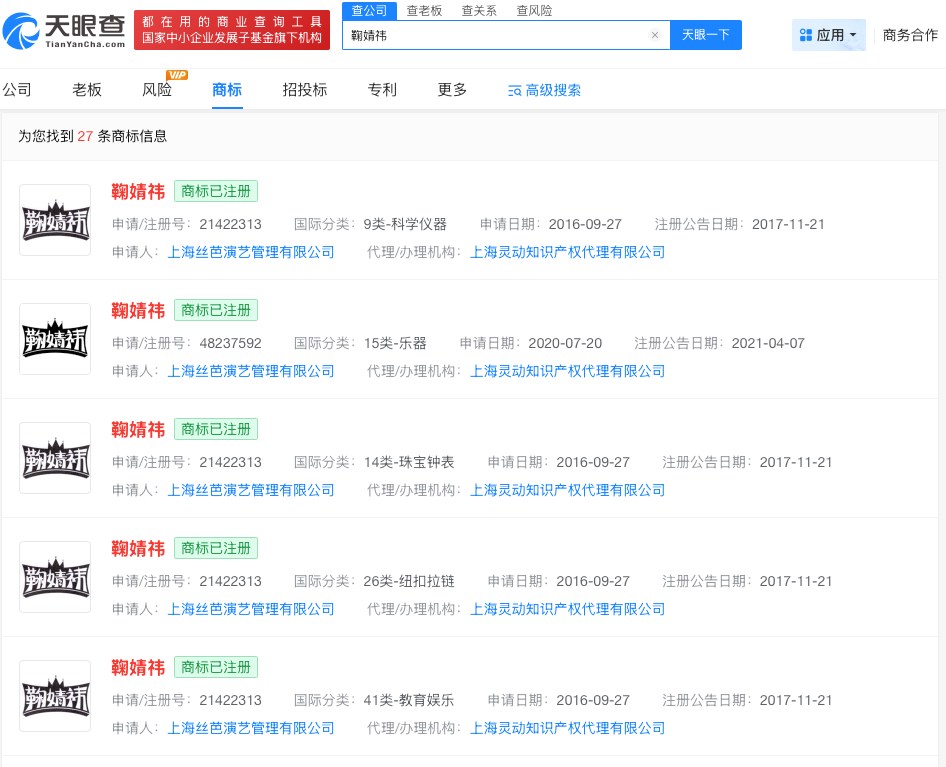The image size is (946, 767).
Task: Click the 乐器 class trademark image
Action: (x=55, y=338)
